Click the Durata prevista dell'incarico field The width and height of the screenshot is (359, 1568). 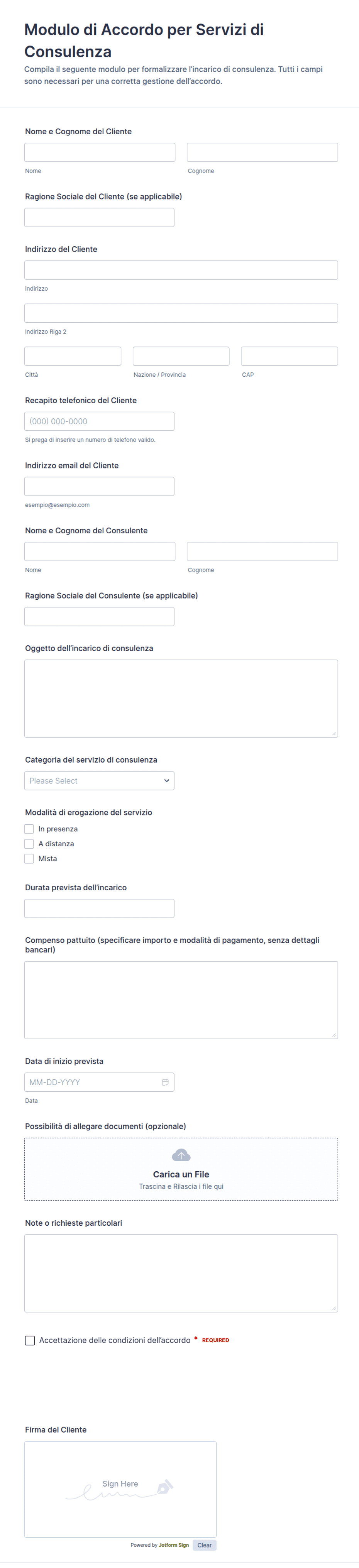point(99,908)
